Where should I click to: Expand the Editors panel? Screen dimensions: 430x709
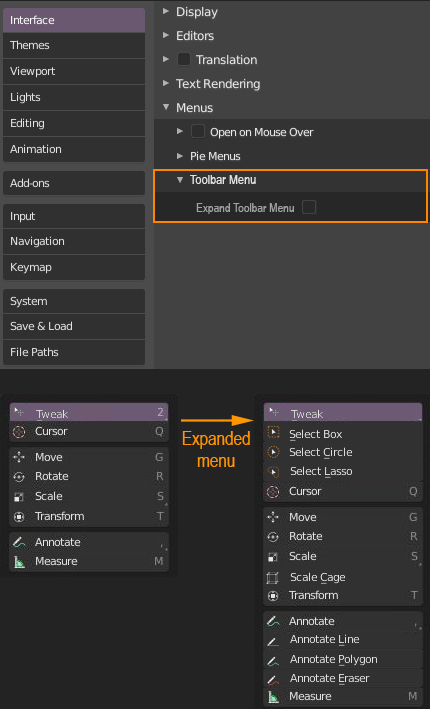coord(166,35)
